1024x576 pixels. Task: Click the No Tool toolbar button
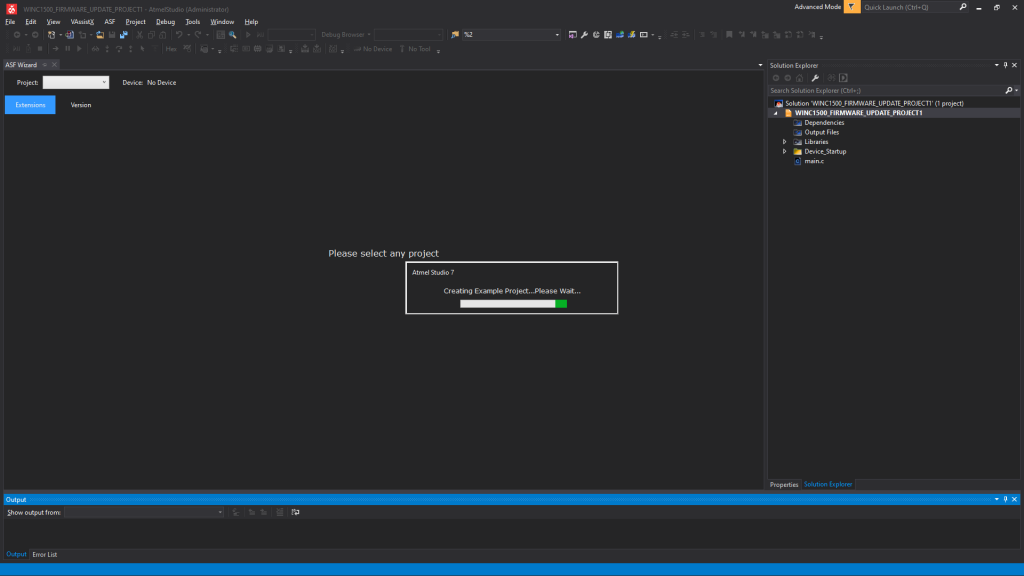[x=415, y=49]
